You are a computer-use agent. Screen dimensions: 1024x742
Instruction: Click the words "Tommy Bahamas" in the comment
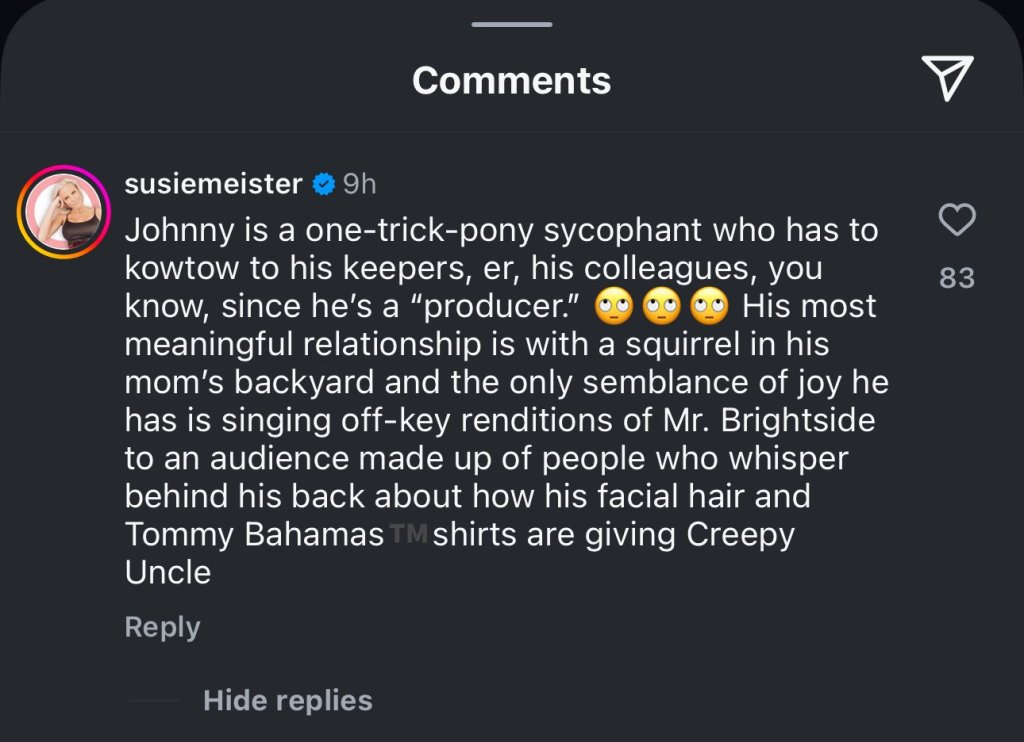coord(254,535)
